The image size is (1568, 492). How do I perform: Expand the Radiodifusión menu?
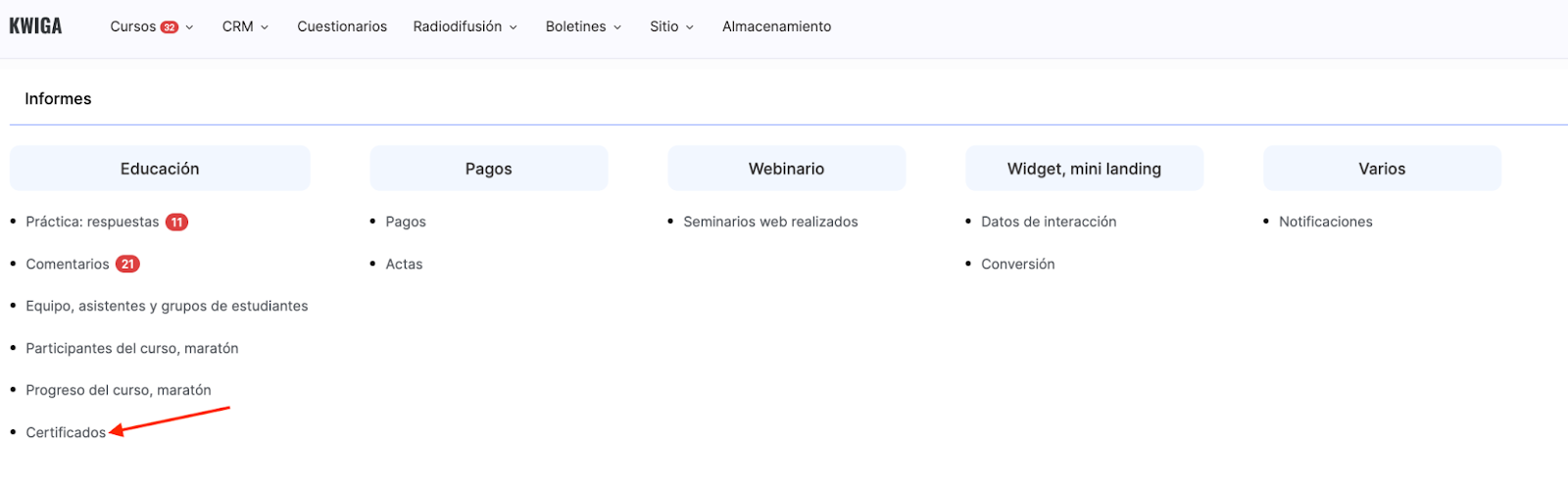[x=465, y=27]
